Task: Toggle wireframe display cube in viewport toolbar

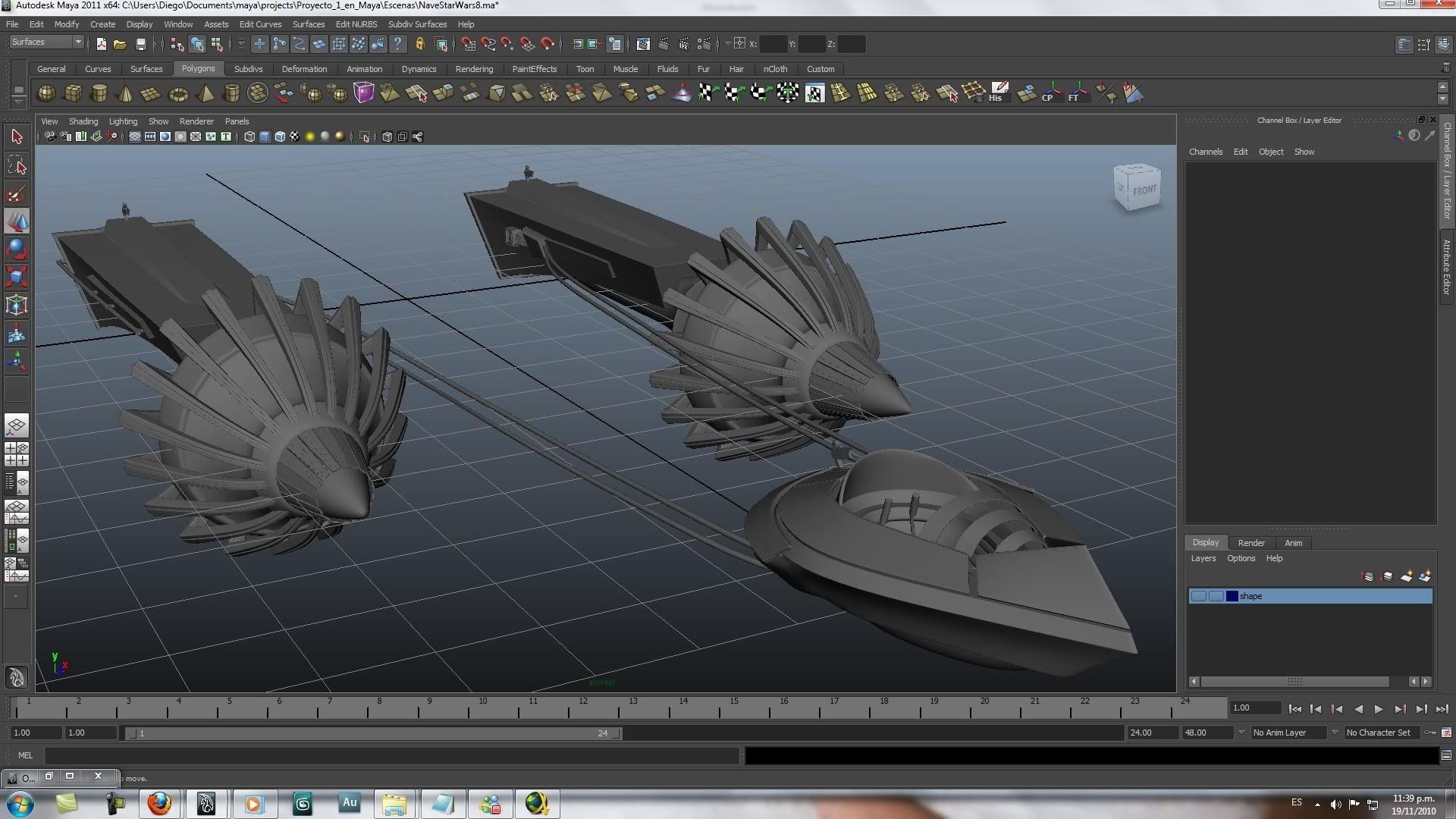Action: click(249, 136)
